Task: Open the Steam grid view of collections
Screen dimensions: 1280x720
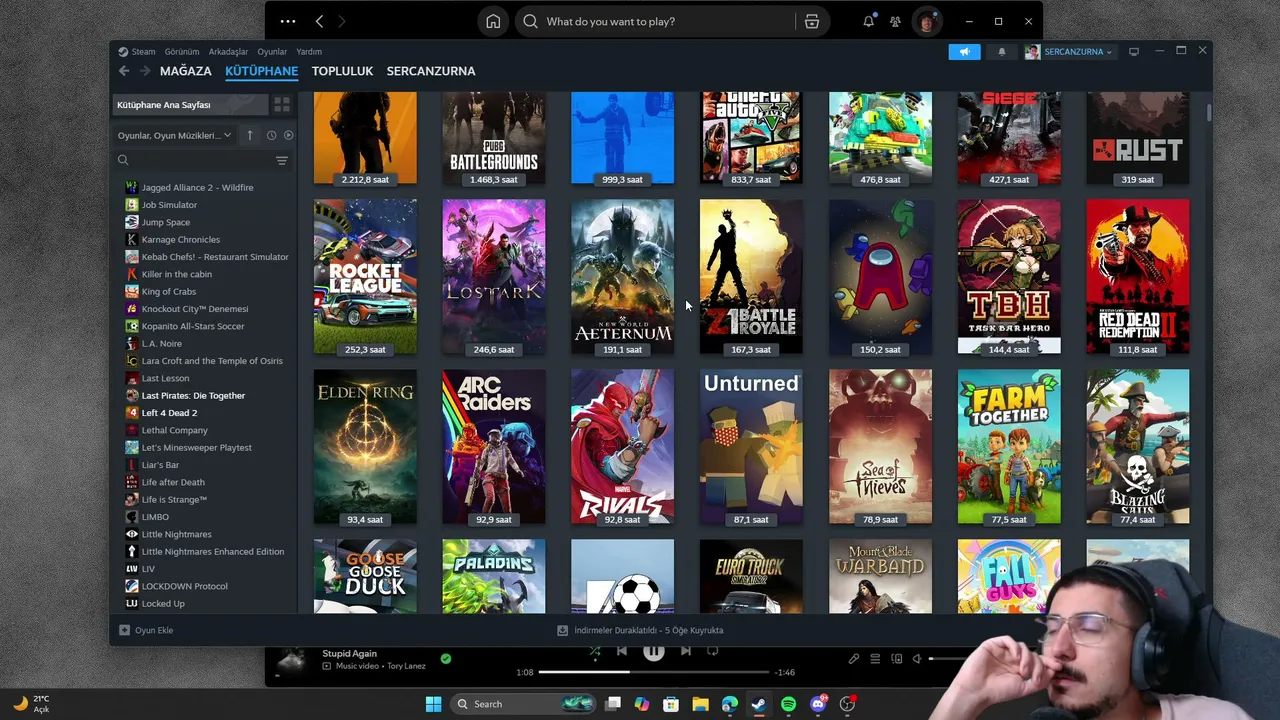Action: point(282,104)
